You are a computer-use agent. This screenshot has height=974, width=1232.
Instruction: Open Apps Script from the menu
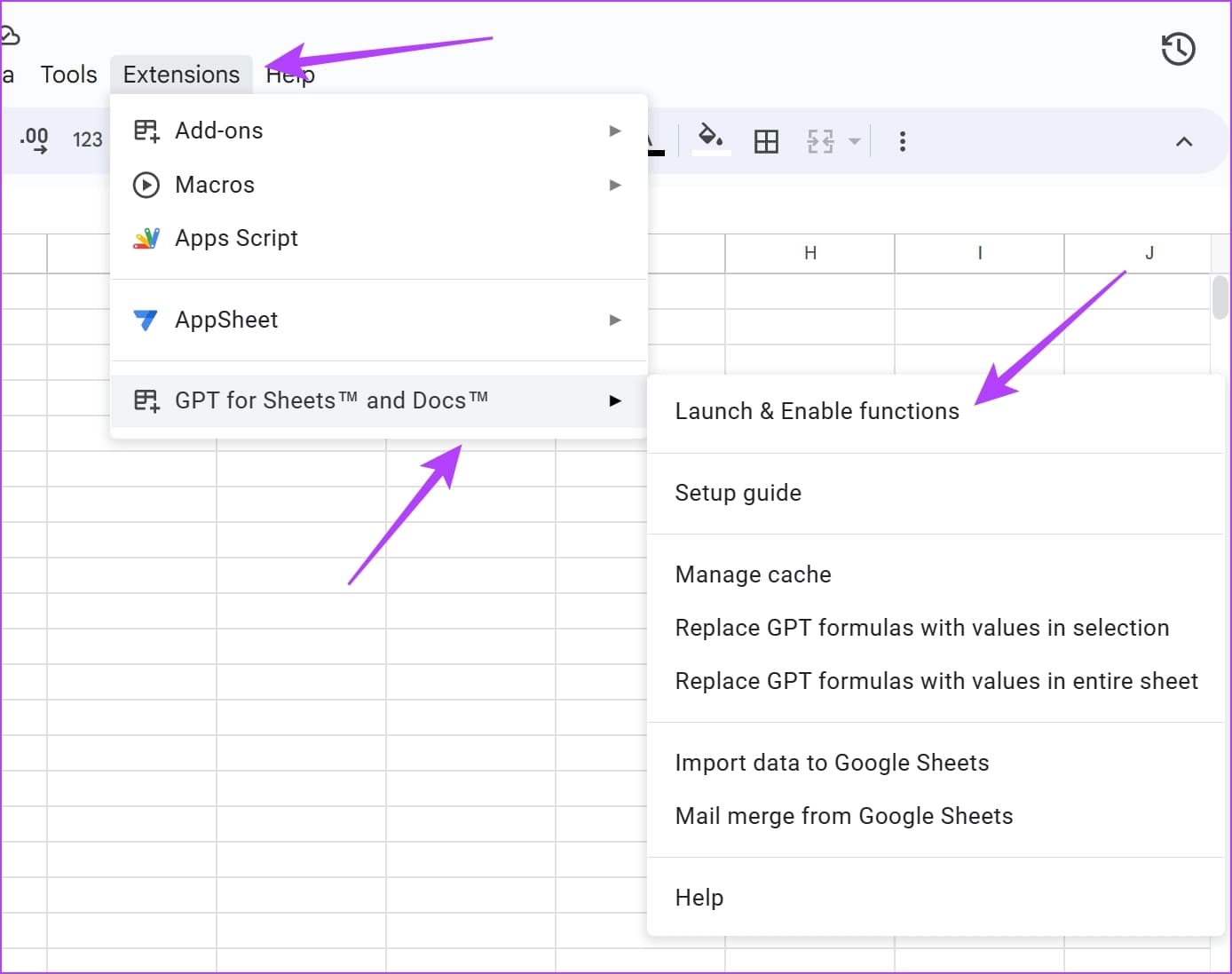coord(379,238)
